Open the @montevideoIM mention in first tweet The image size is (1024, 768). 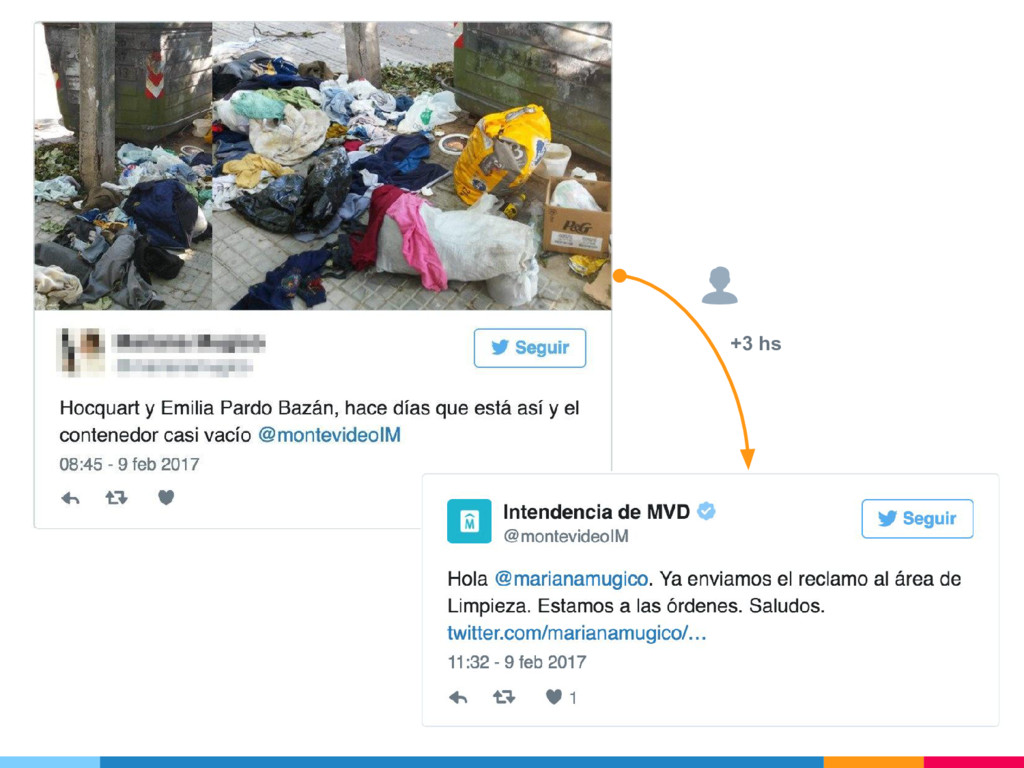tap(329, 435)
